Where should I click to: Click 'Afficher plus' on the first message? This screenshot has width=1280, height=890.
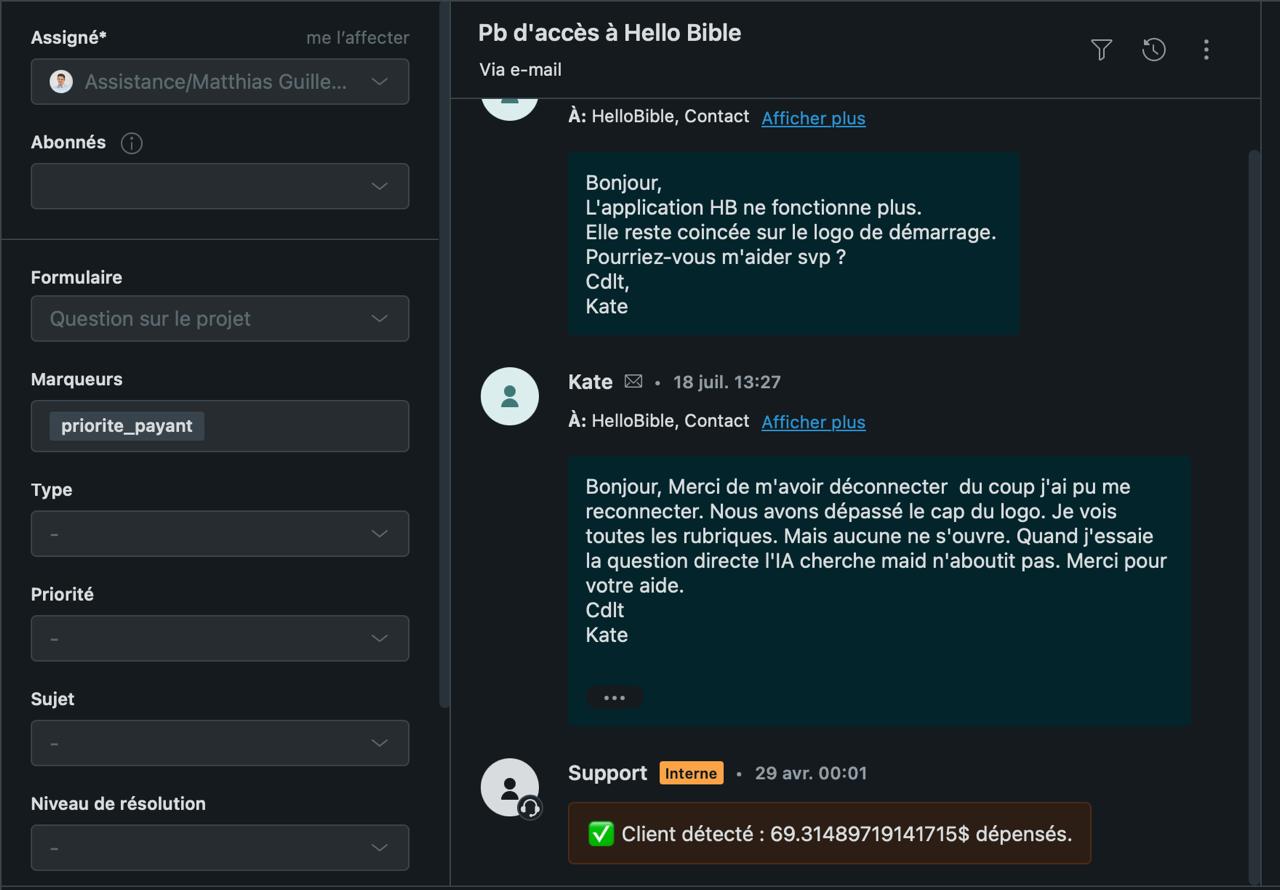pyautogui.click(x=813, y=118)
